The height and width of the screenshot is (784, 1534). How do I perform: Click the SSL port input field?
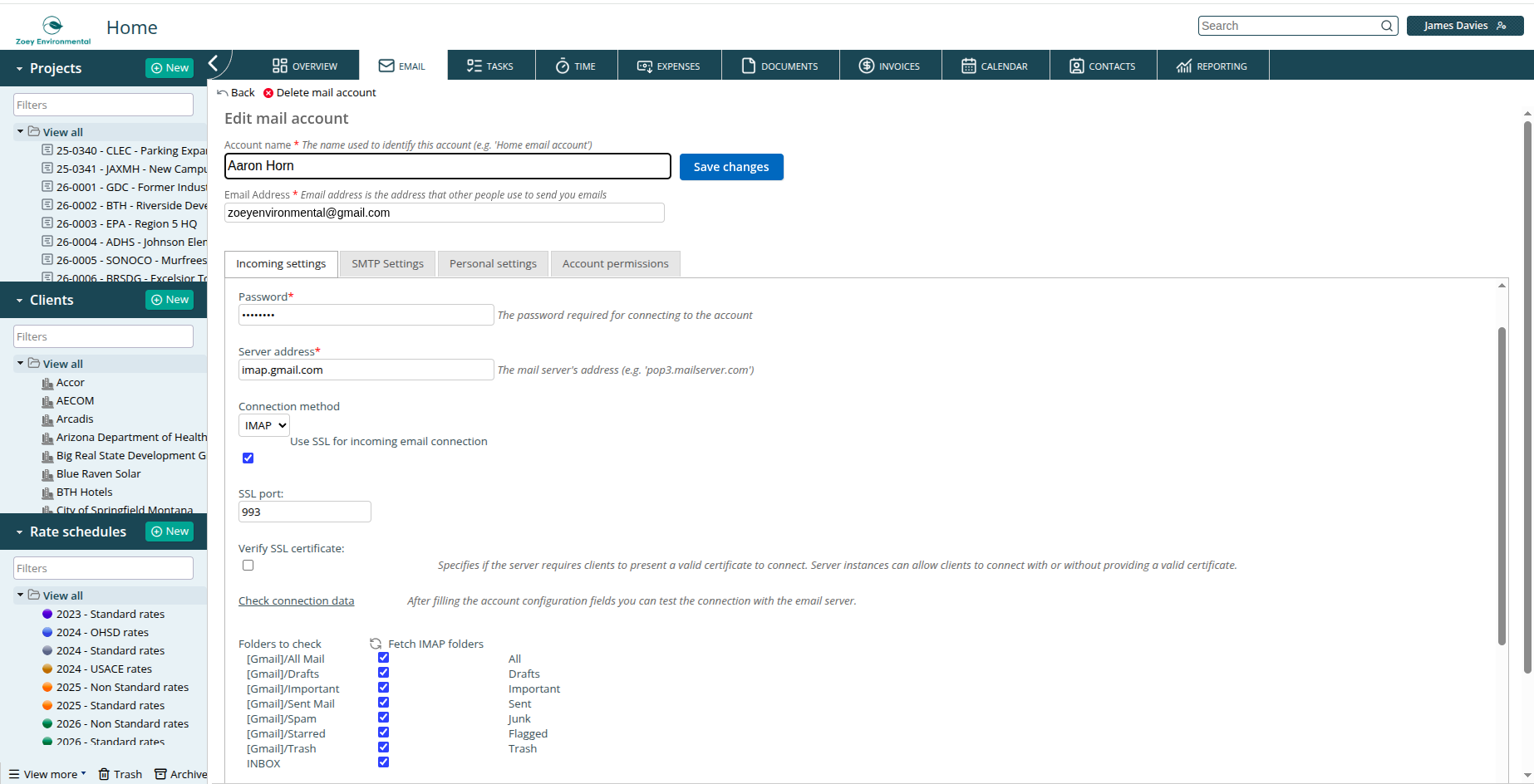click(x=304, y=512)
